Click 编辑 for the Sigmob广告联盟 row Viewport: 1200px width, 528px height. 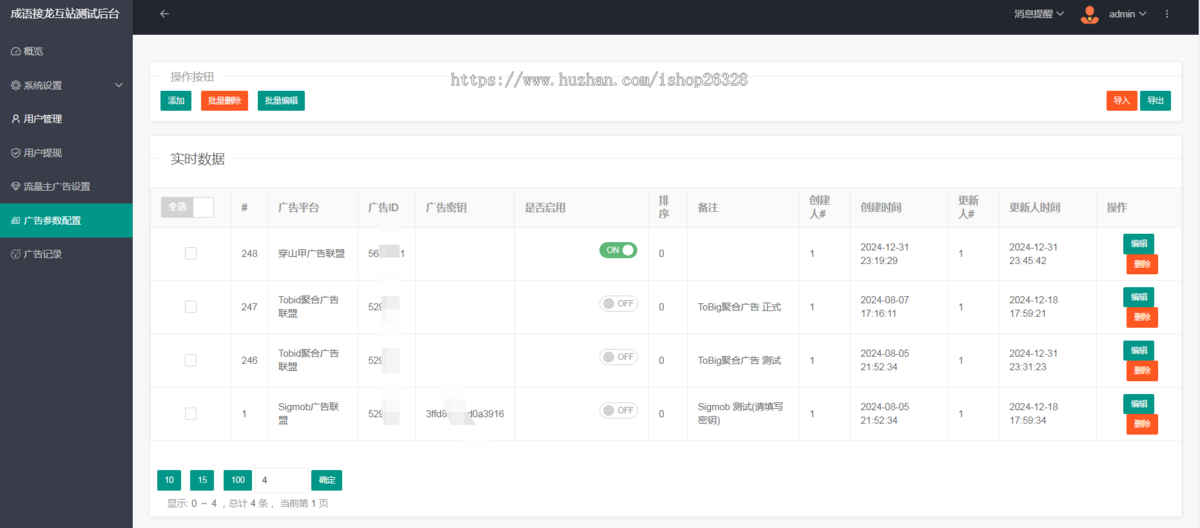(1138, 404)
